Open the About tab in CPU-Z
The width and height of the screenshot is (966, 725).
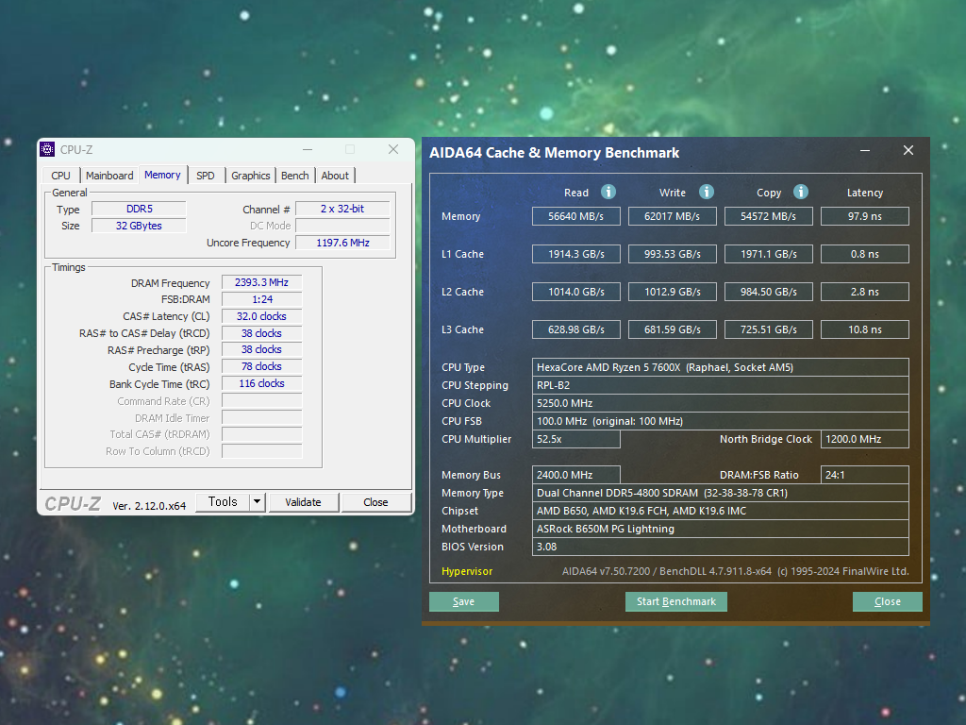[x=335, y=176]
